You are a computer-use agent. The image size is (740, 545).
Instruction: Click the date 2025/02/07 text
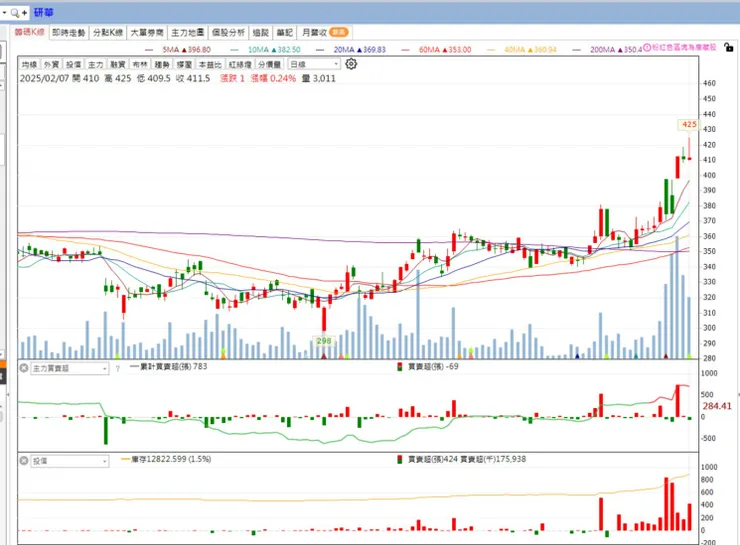pyautogui.click(x=44, y=78)
